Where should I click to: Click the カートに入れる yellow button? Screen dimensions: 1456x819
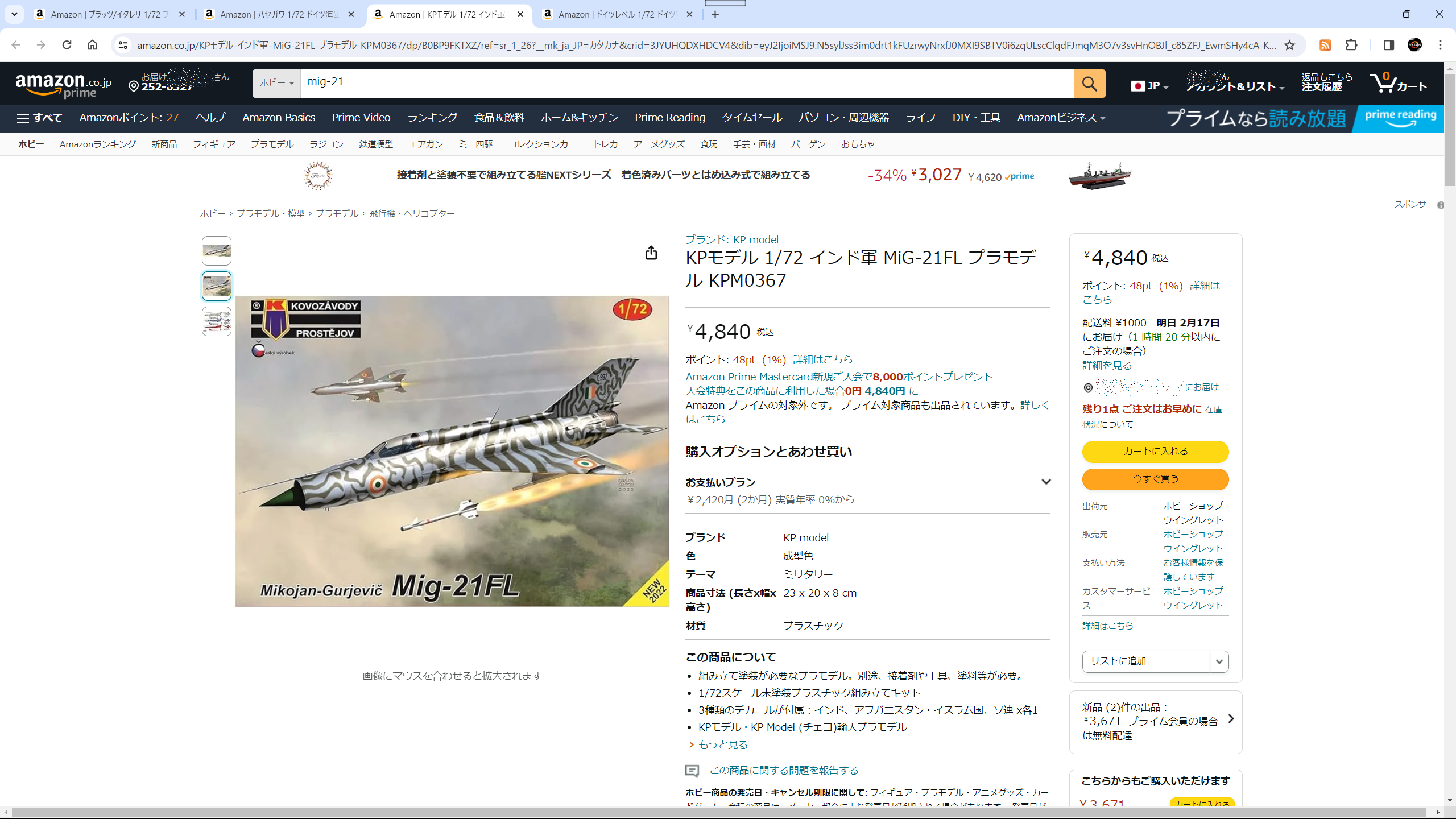click(1155, 452)
